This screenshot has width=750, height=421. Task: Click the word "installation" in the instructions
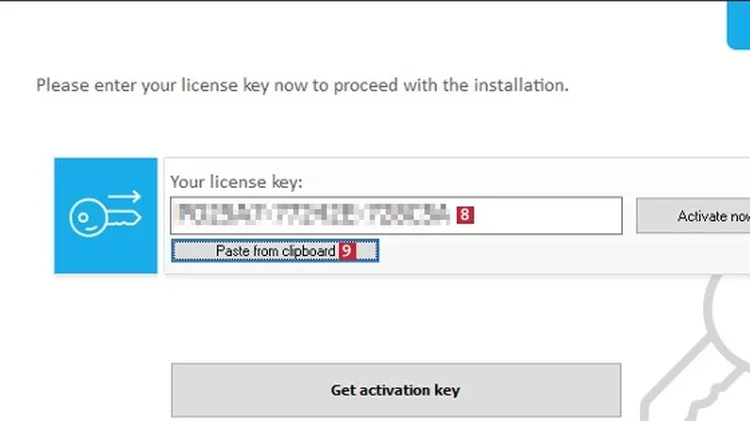click(521, 85)
